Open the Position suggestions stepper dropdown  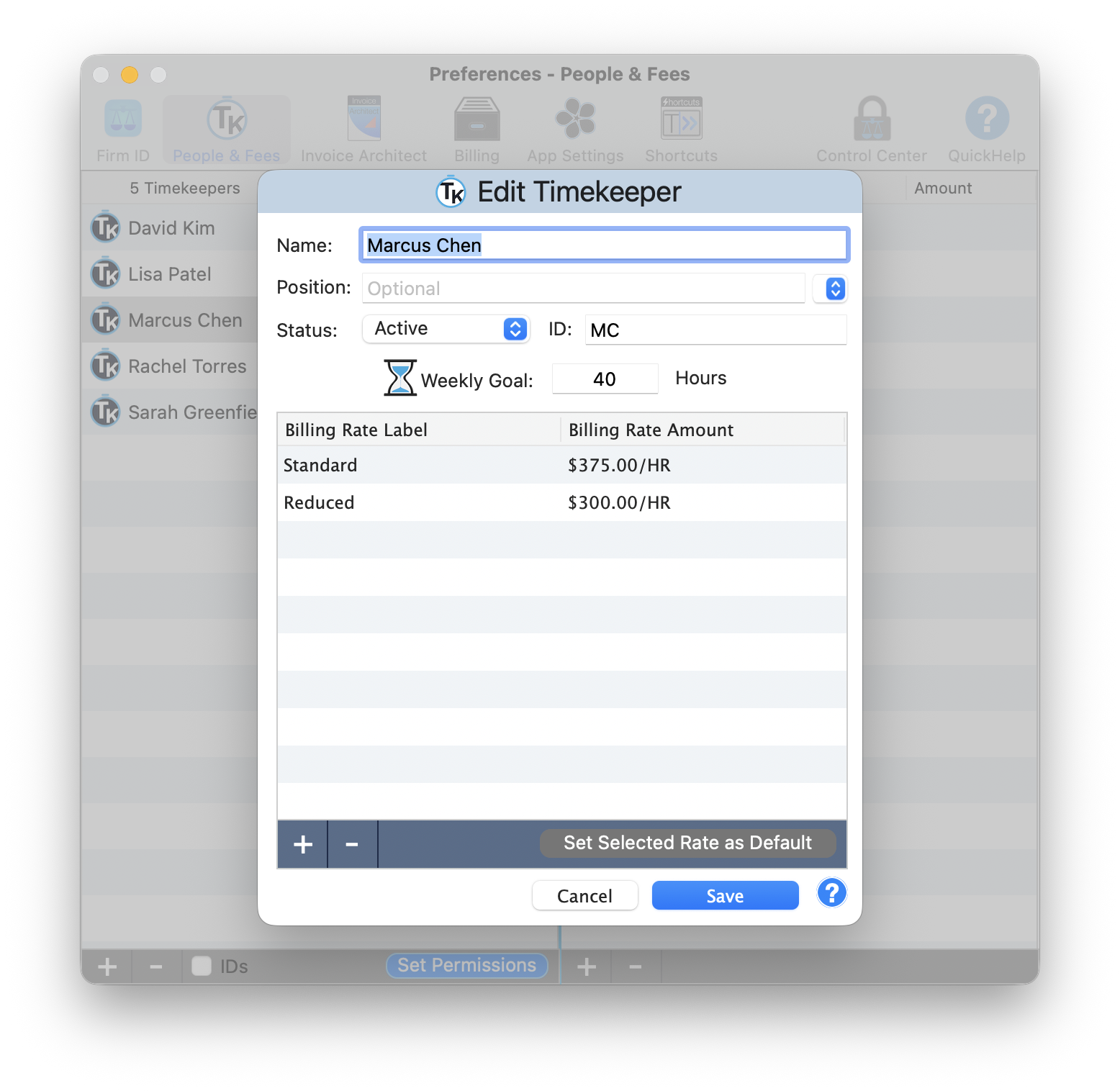coord(831,289)
